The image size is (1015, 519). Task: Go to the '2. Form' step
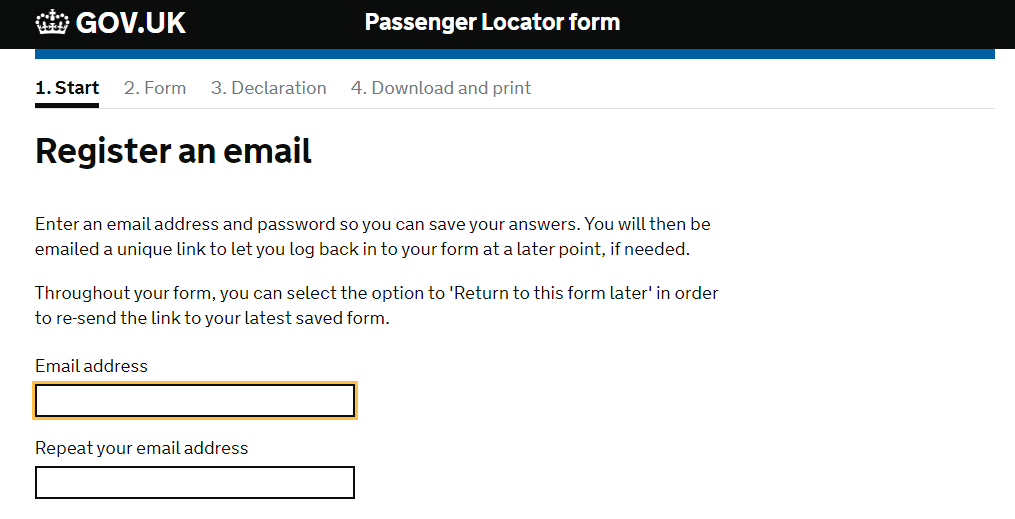[155, 88]
